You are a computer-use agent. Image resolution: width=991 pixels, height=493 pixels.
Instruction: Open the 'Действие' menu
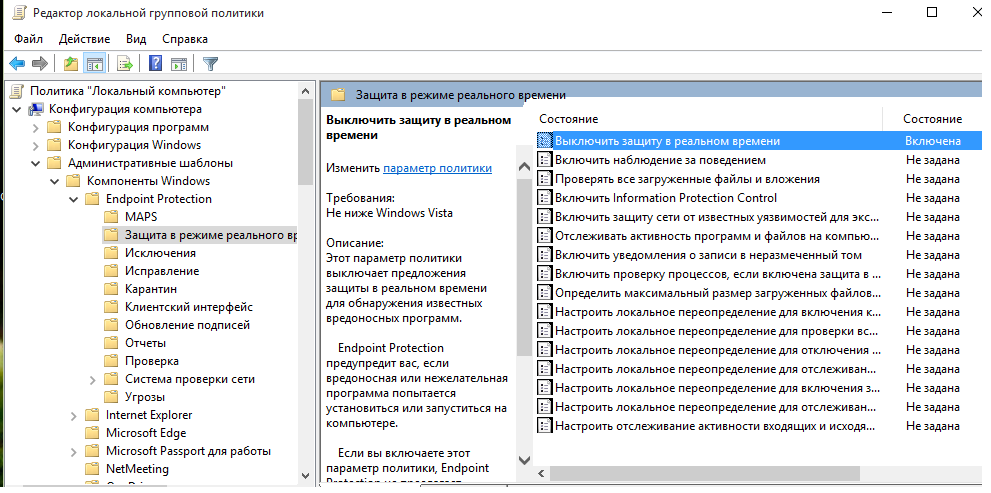click(84, 38)
